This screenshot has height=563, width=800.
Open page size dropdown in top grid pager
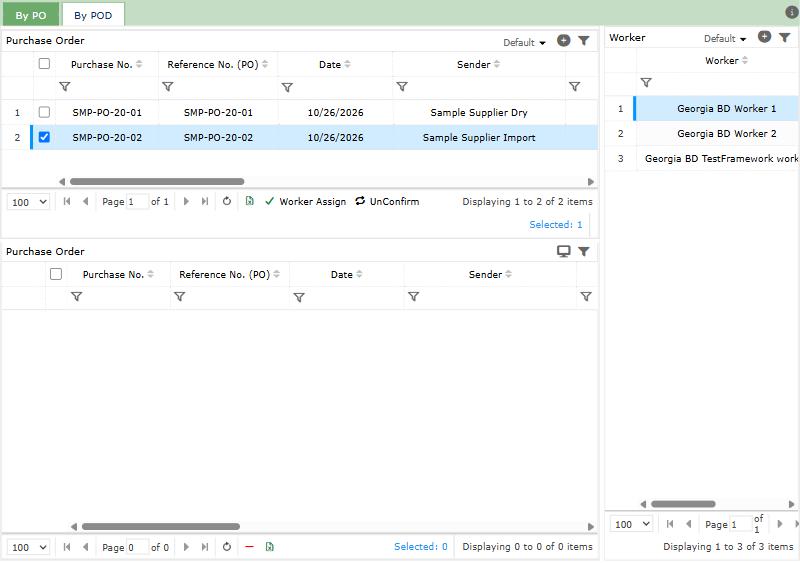pyautogui.click(x=28, y=202)
